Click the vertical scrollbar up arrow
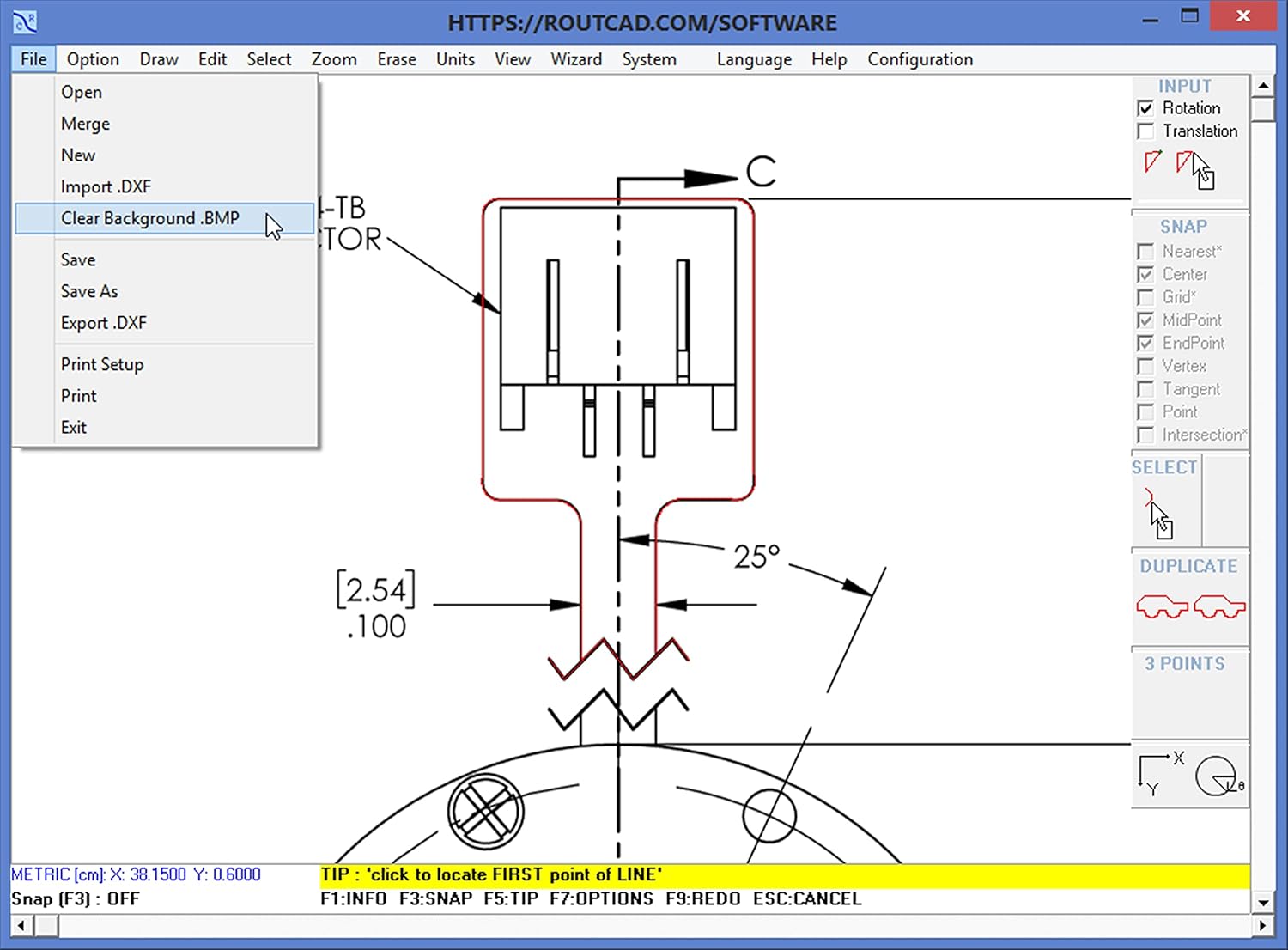 pyautogui.click(x=1262, y=84)
